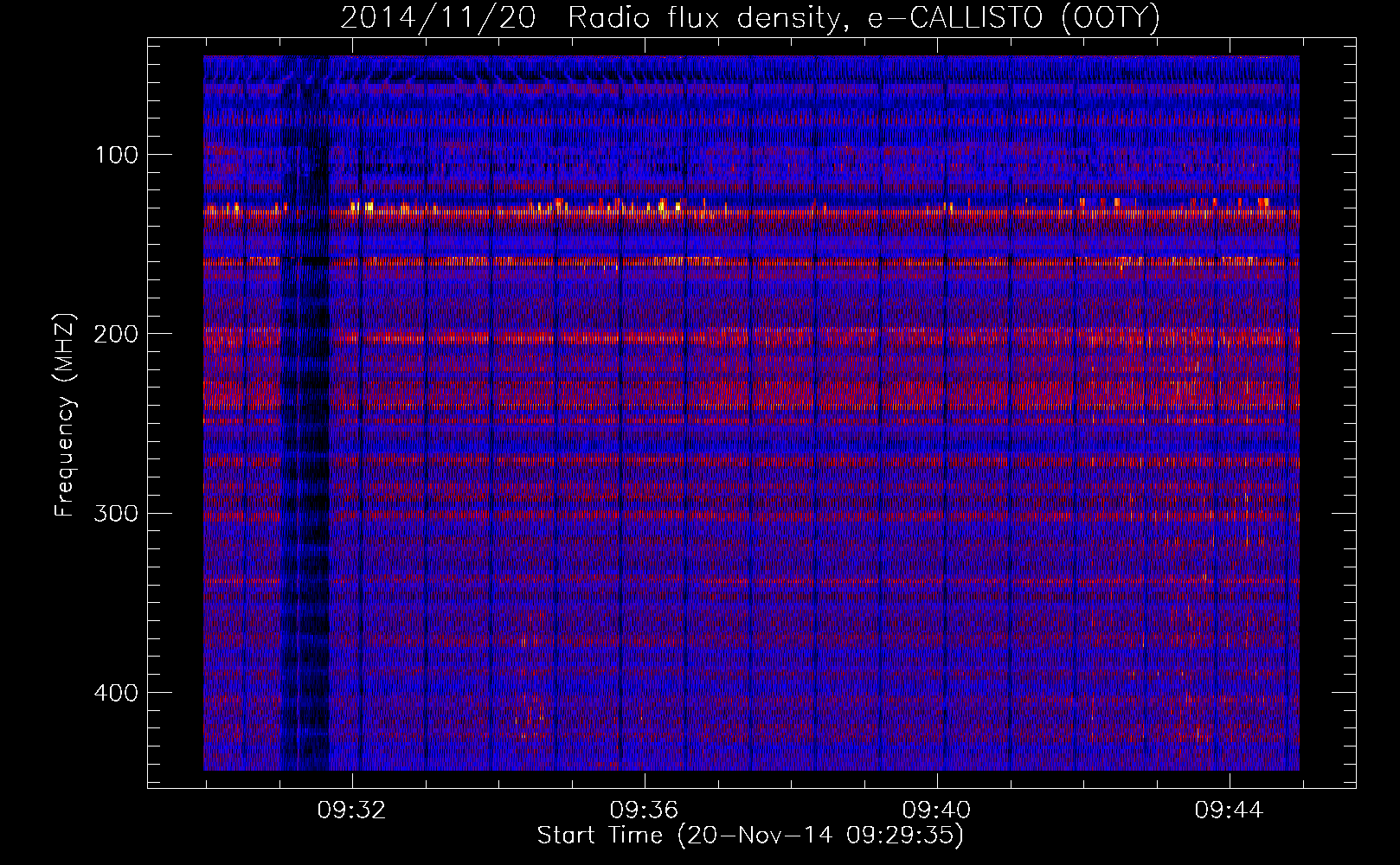Click the 09:44 time tick label

pos(1230,811)
